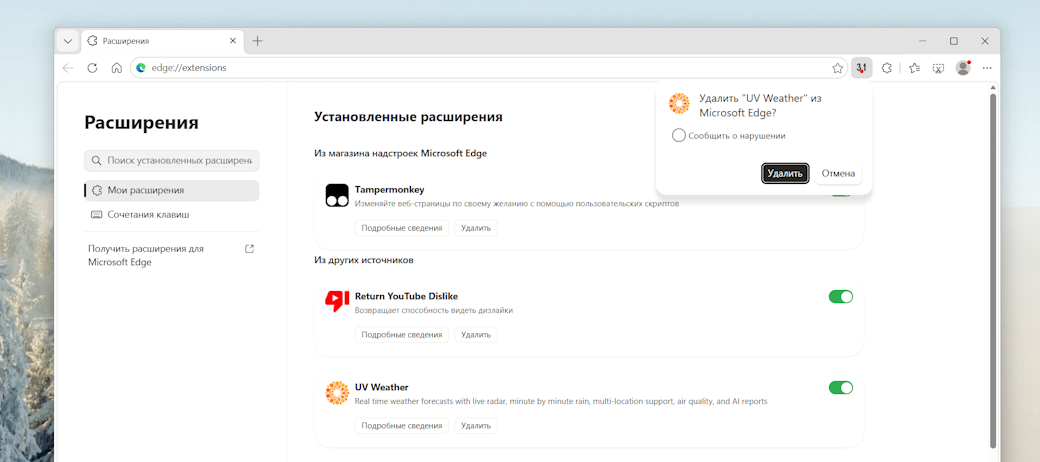1040x462 pixels.
Task: Open Подробные сведения for Tampermonkey
Action: pos(402,228)
